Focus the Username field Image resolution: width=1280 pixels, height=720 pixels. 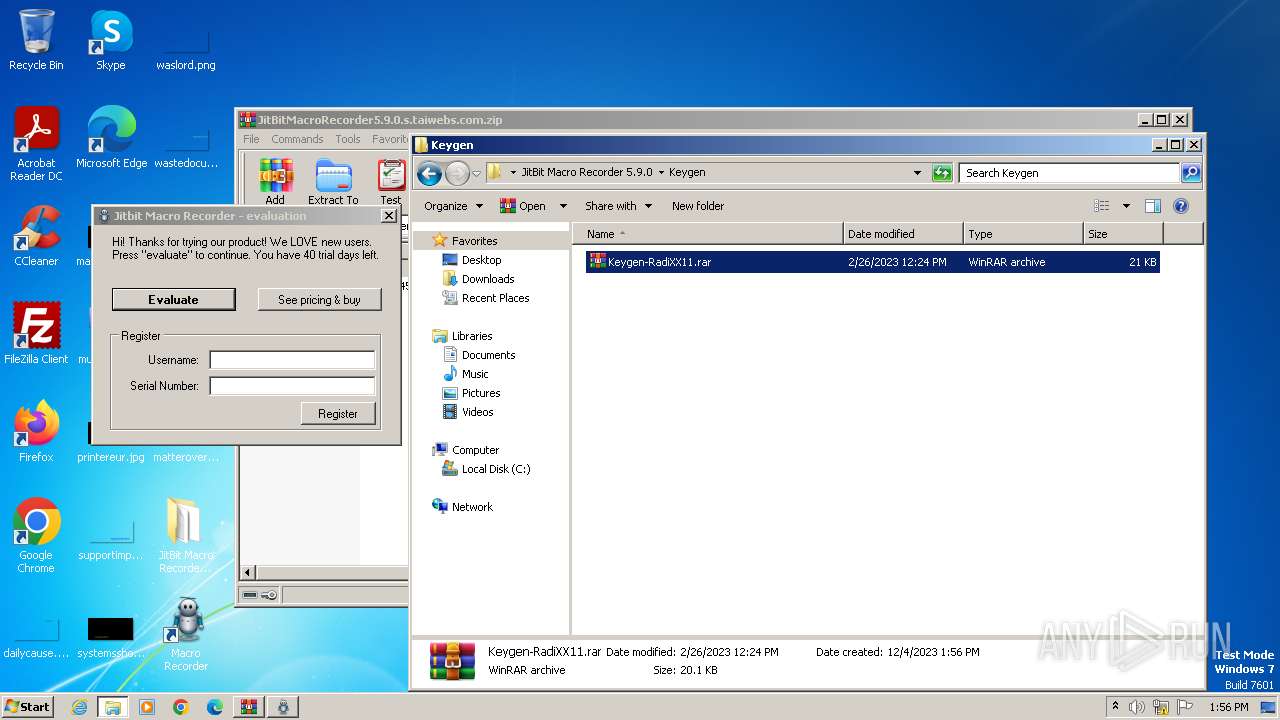(292, 360)
